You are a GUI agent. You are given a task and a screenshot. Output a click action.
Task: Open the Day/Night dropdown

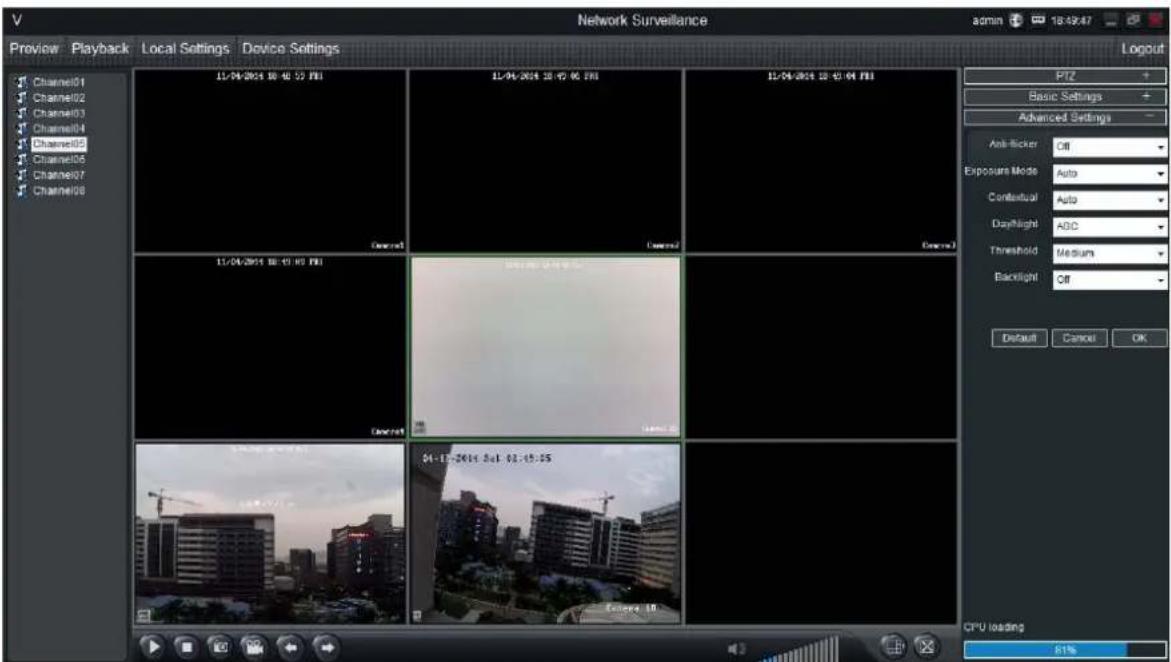[1109, 226]
